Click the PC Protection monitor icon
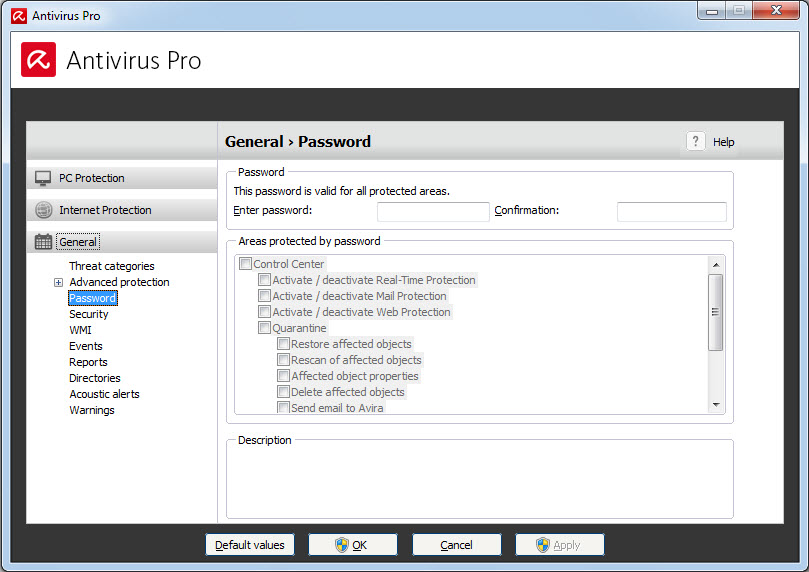Image resolution: width=809 pixels, height=572 pixels. coord(43,178)
